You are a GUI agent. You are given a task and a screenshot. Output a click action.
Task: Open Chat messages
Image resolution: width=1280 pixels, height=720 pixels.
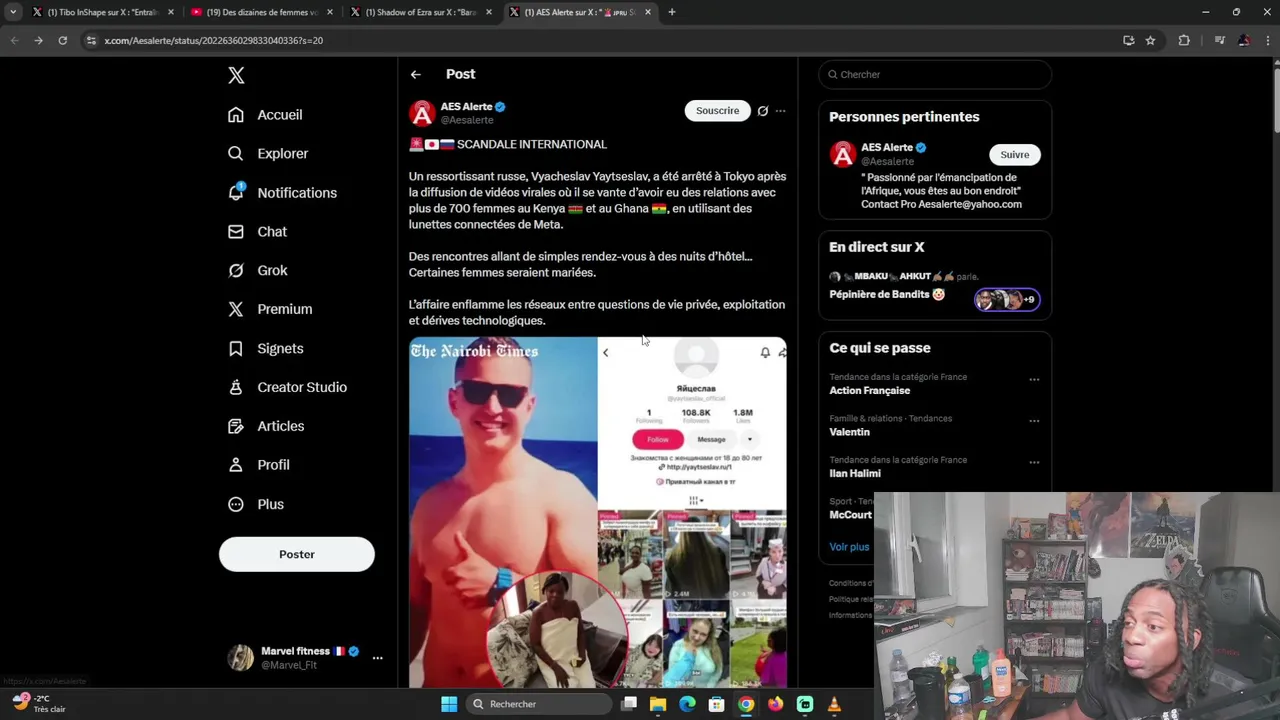(257, 231)
